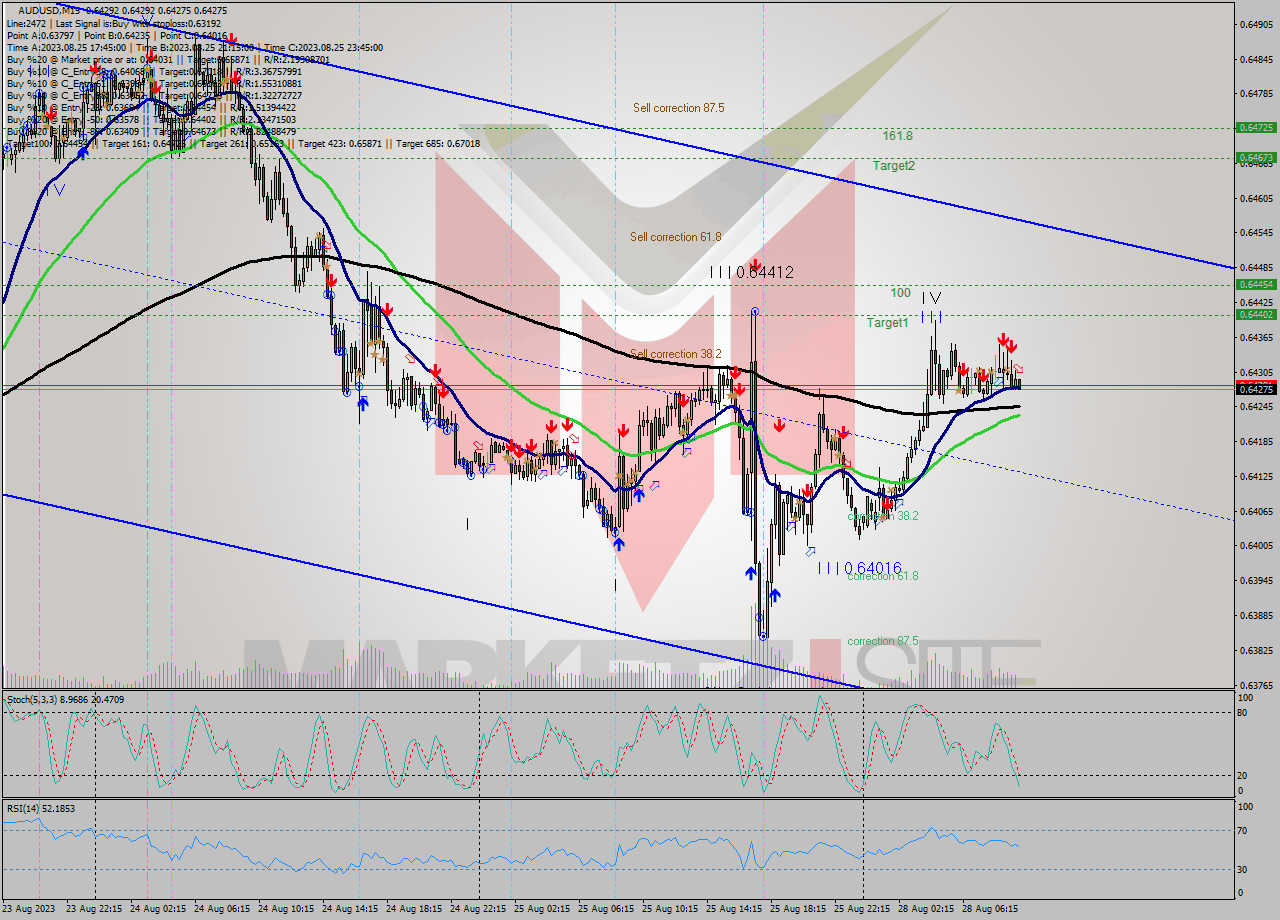1280x920 pixels.
Task: Click the '24 Aug 22:15' time axis label
Action: (478, 909)
